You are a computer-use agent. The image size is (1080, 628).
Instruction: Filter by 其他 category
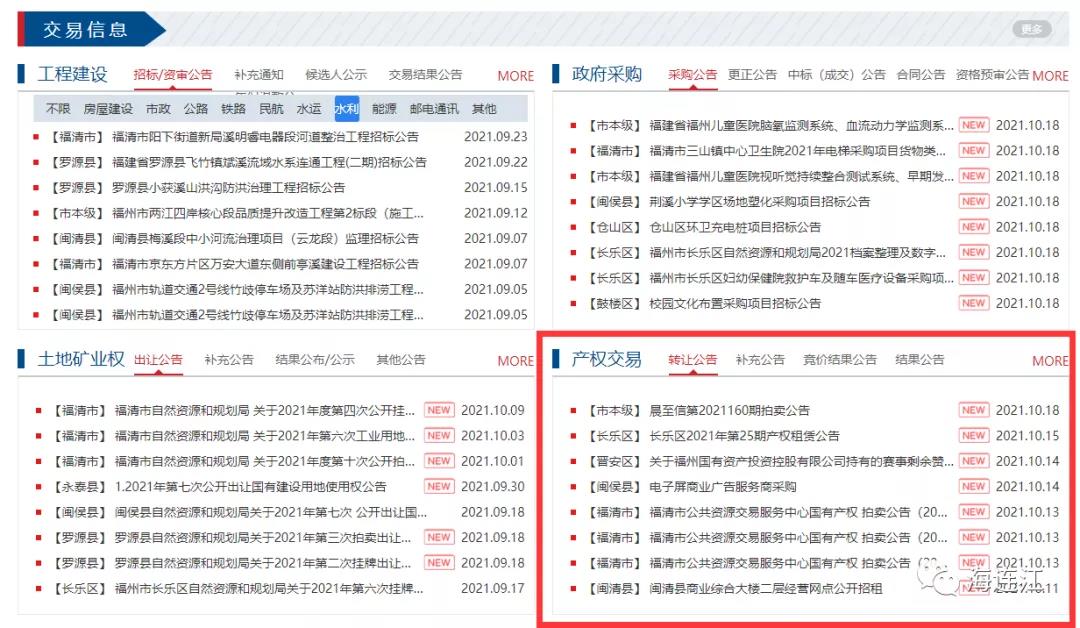(x=484, y=109)
